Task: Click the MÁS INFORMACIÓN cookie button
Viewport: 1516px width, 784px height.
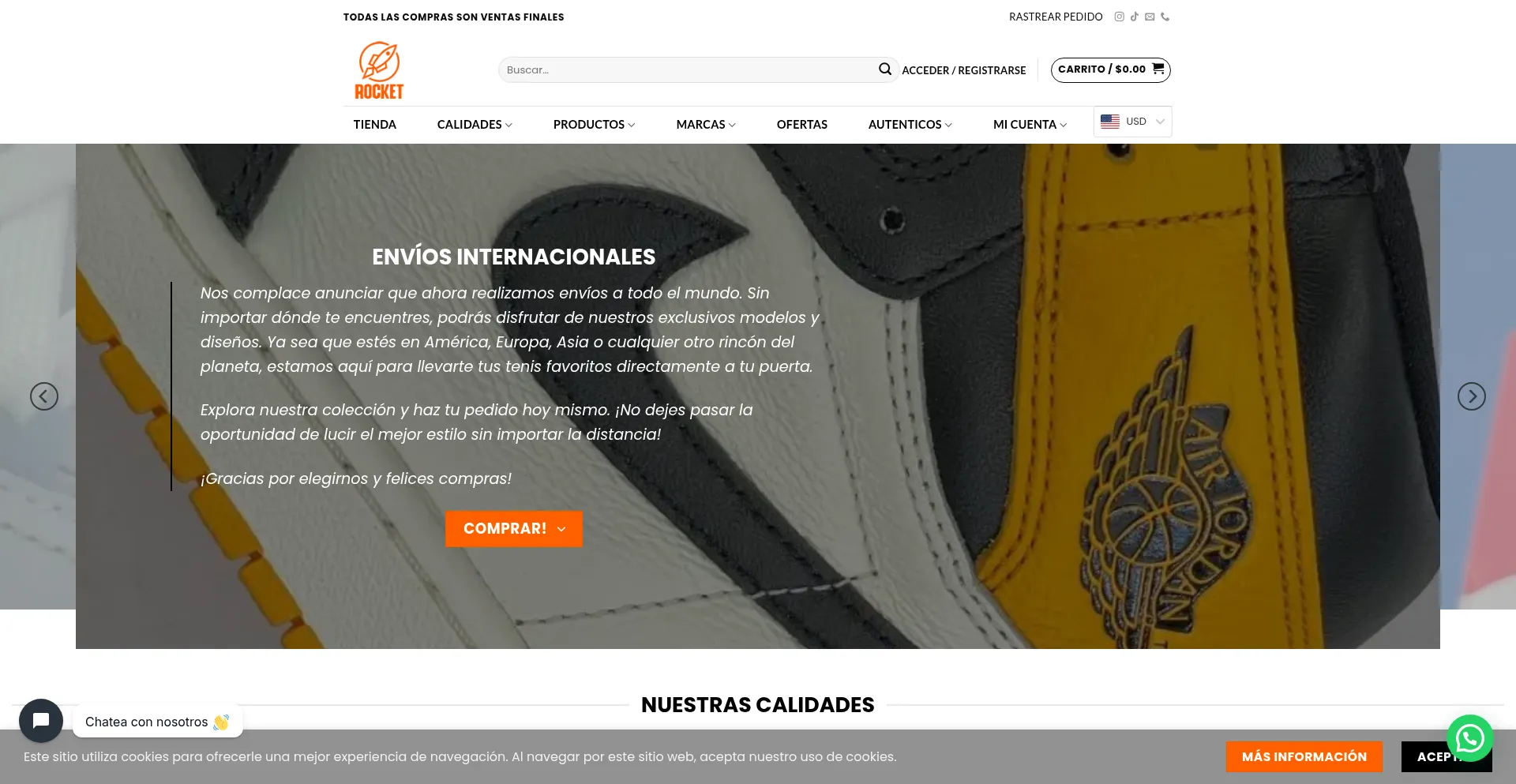Action: point(1304,756)
